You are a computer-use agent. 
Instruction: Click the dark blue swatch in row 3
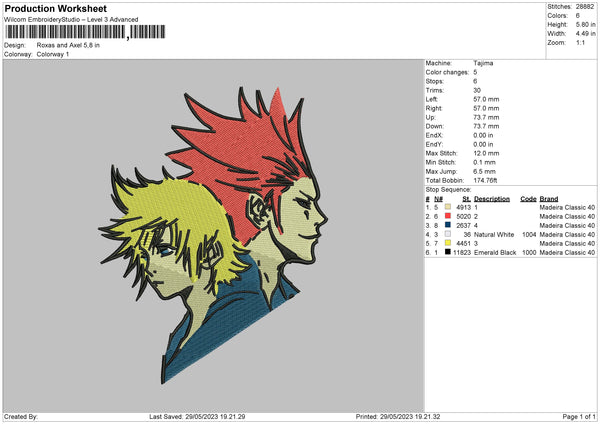tap(448, 225)
